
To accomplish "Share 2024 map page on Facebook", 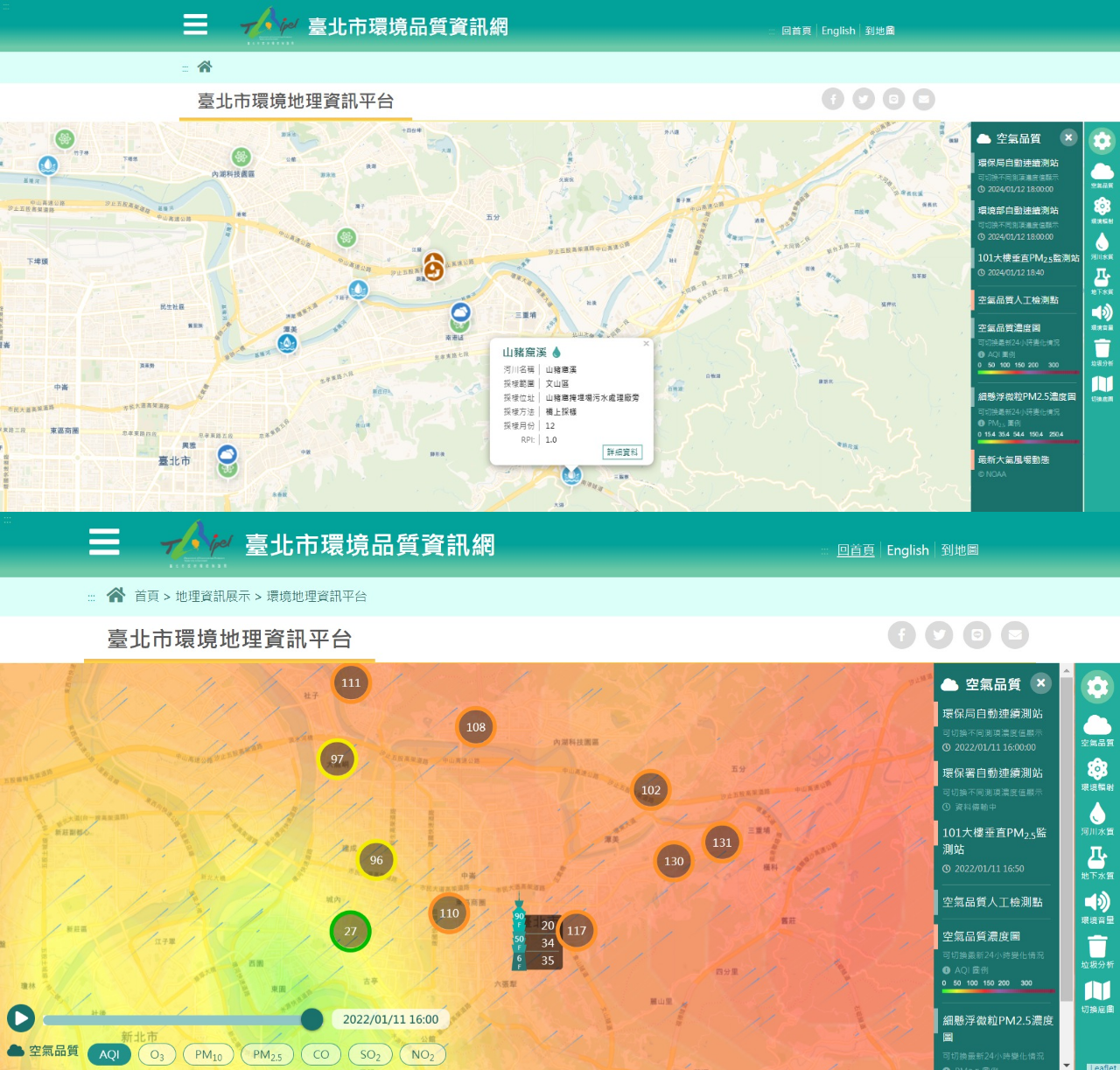I will [833, 99].
